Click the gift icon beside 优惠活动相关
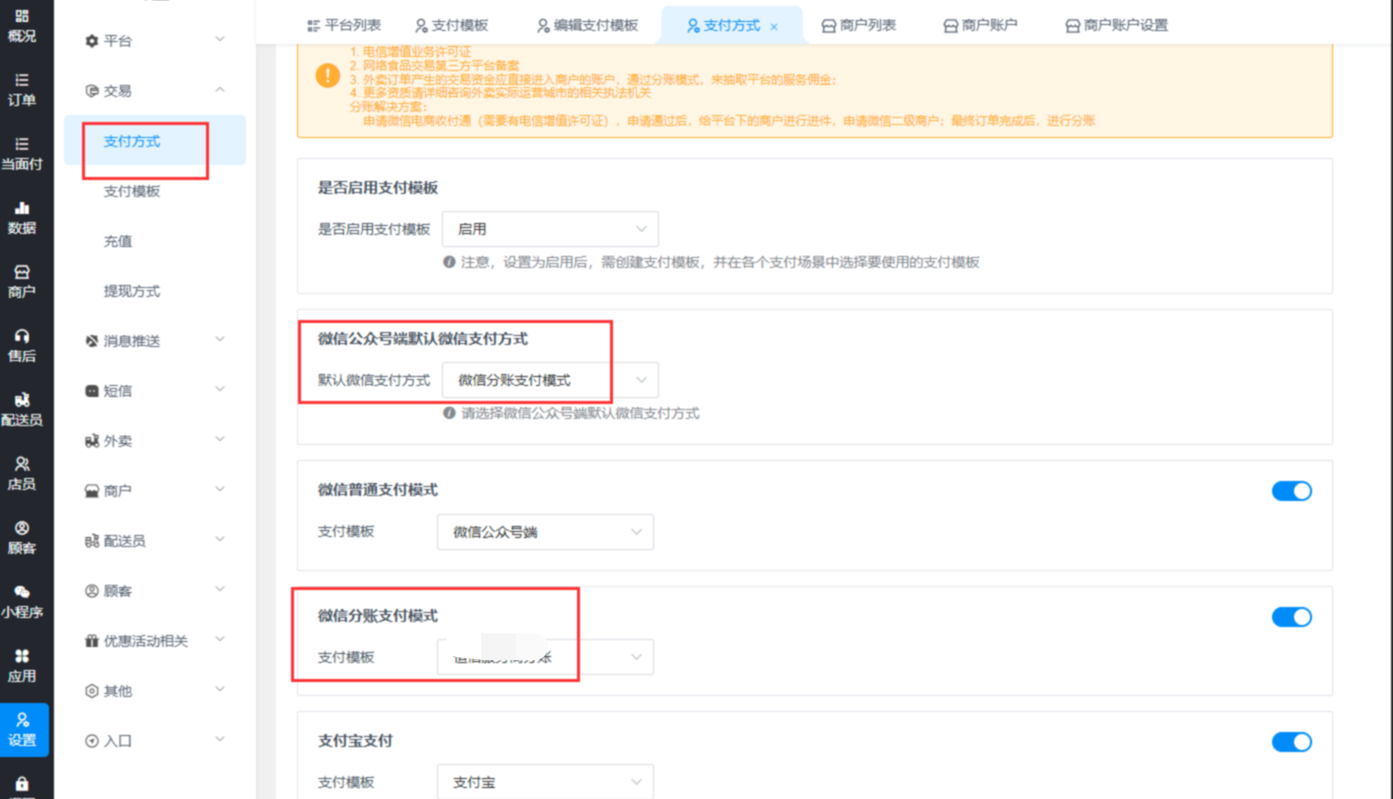 coord(92,641)
